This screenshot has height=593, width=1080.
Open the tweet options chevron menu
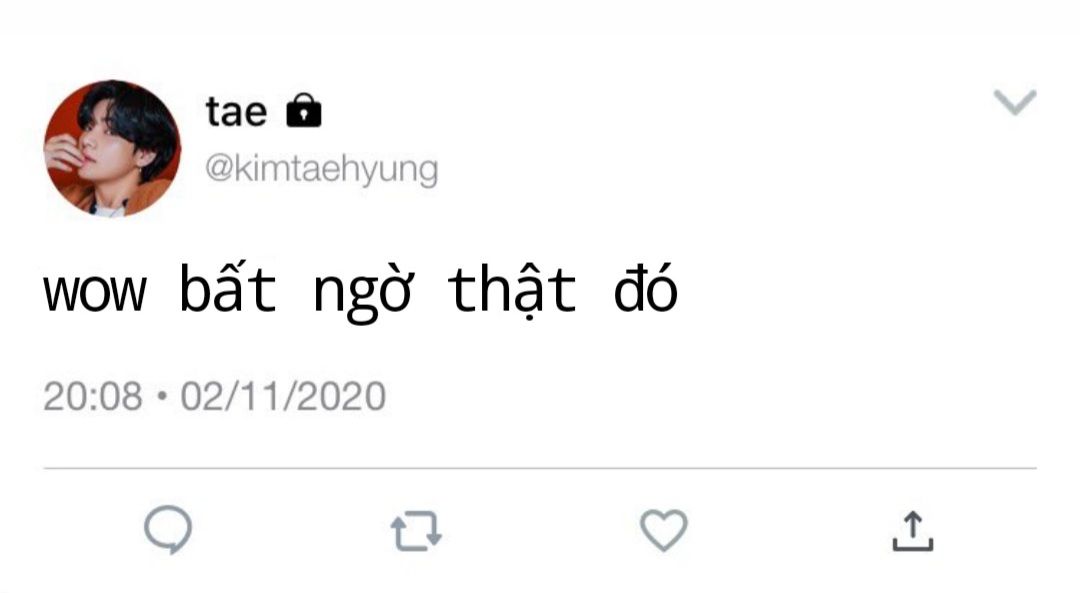pos(1015,102)
